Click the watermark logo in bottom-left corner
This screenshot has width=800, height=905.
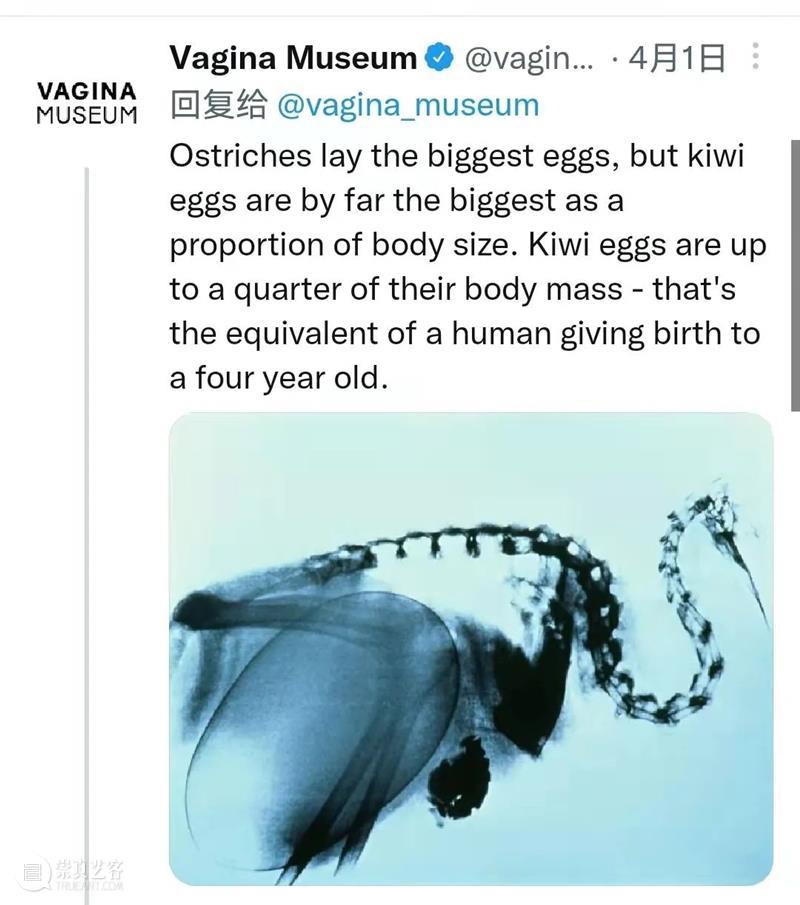point(69,874)
